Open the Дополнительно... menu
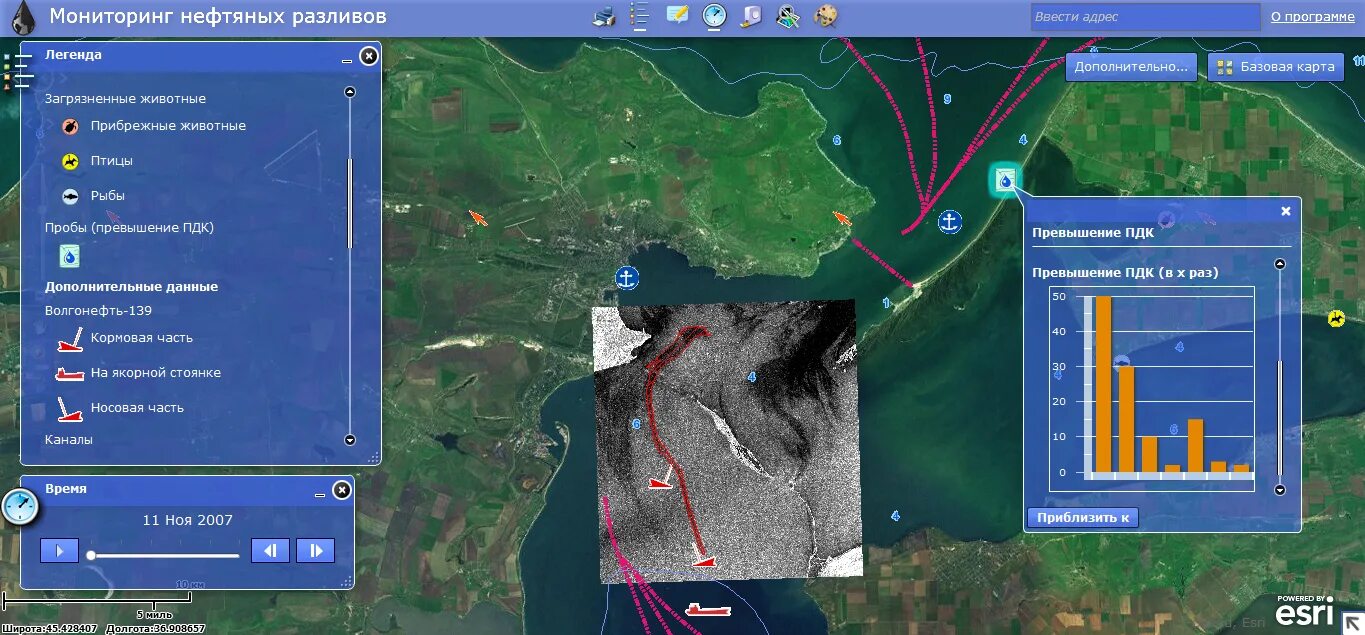The width and height of the screenshot is (1365, 635). pyautogui.click(x=1131, y=67)
